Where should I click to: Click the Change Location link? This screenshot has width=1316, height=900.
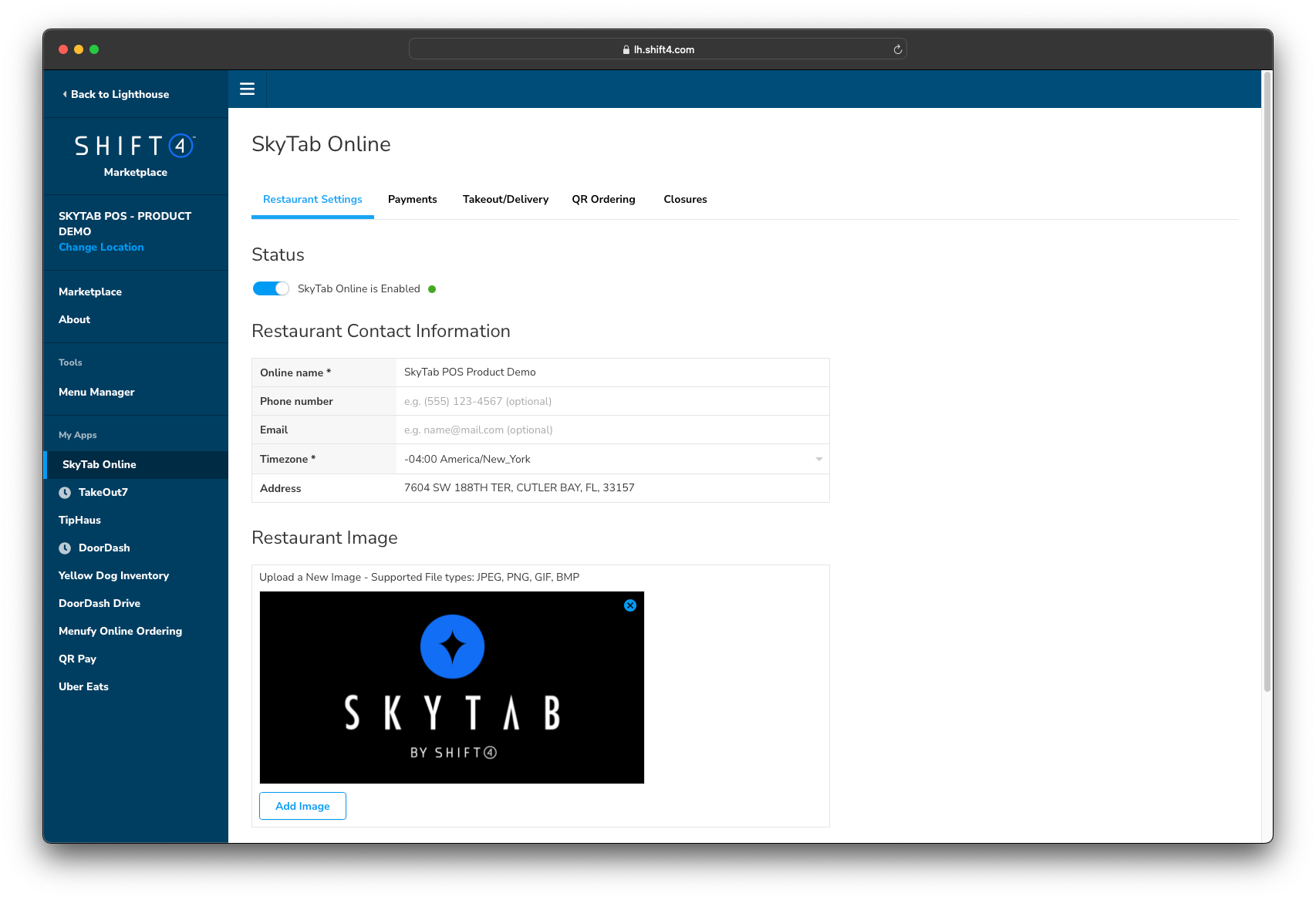[x=101, y=247]
